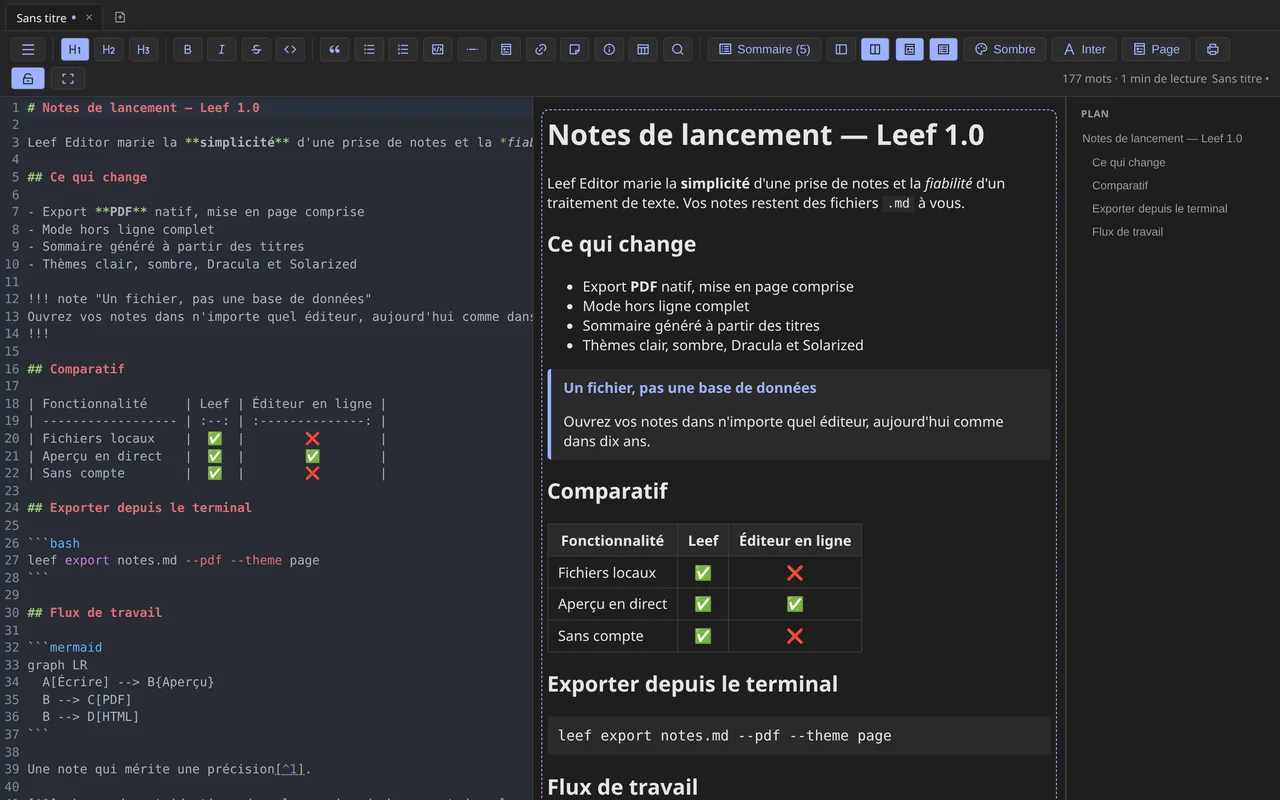The height and width of the screenshot is (800, 1280).
Task: Click editor line 'leef export notes.md --pdf'
Action: tap(173, 560)
